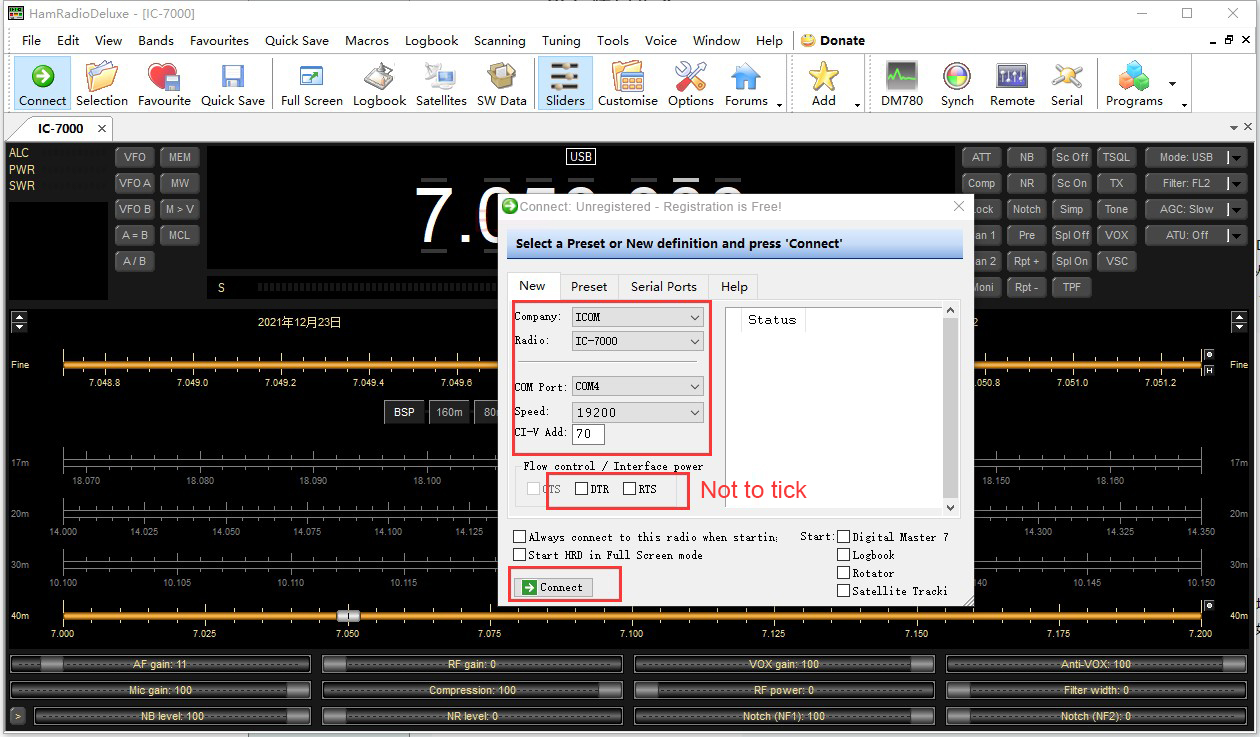Switch to the Serial Ports tab
Screen dimensions: 1260x737
[x=663, y=286]
